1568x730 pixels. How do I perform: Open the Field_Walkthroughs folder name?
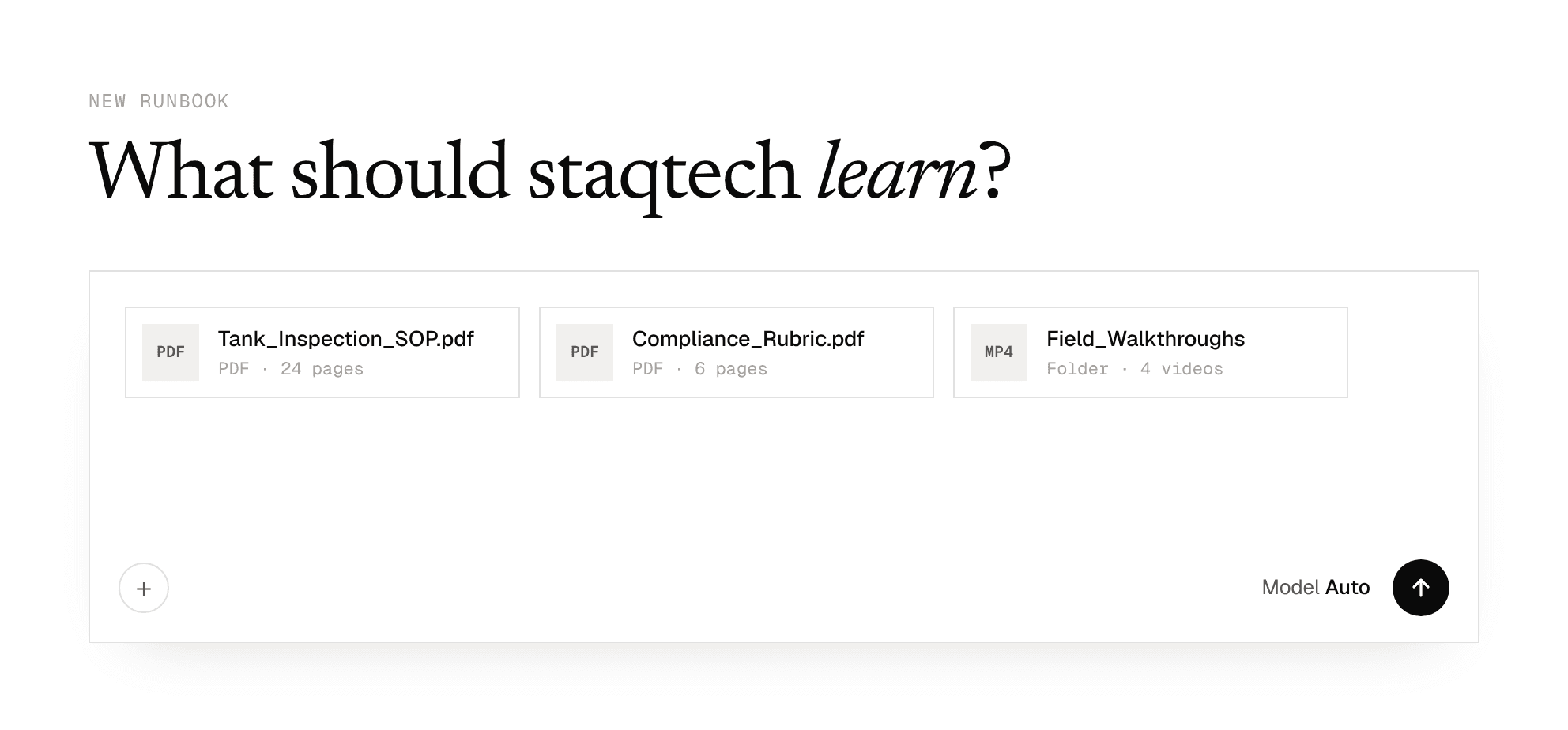[1145, 339]
